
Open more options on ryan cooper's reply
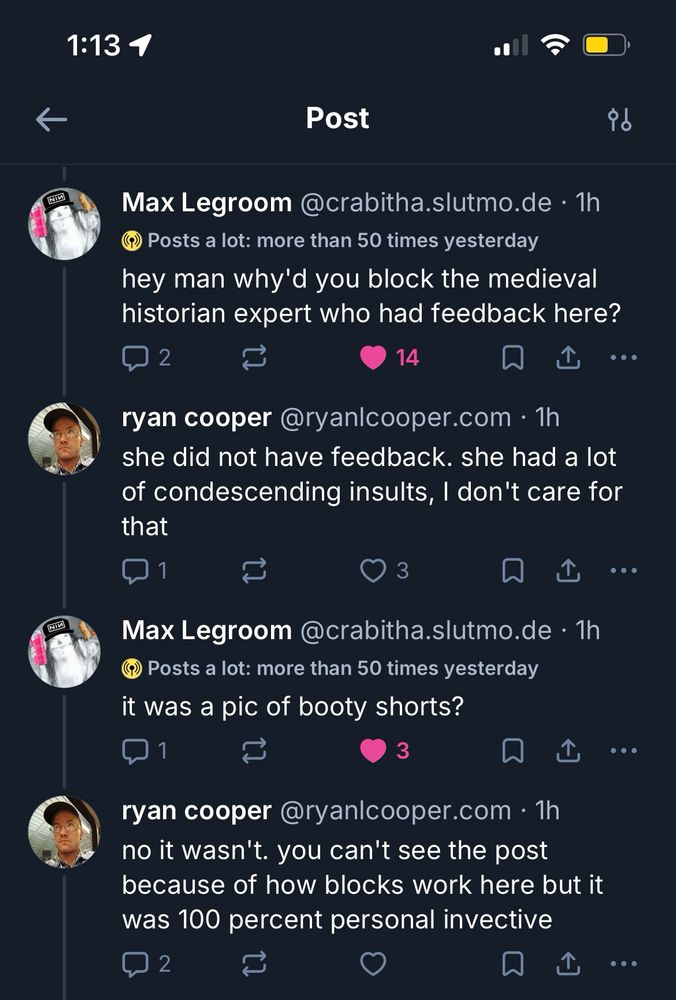point(624,570)
